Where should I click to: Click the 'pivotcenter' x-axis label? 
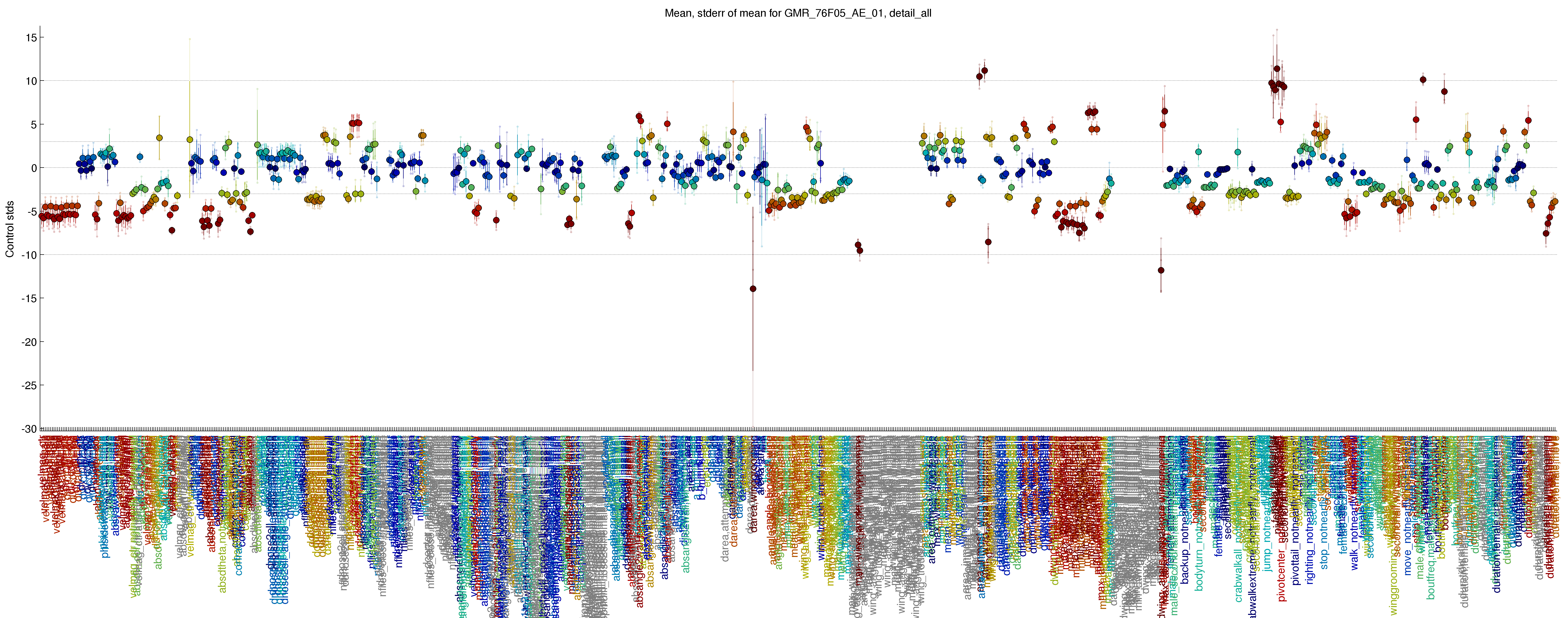pos(1282,575)
